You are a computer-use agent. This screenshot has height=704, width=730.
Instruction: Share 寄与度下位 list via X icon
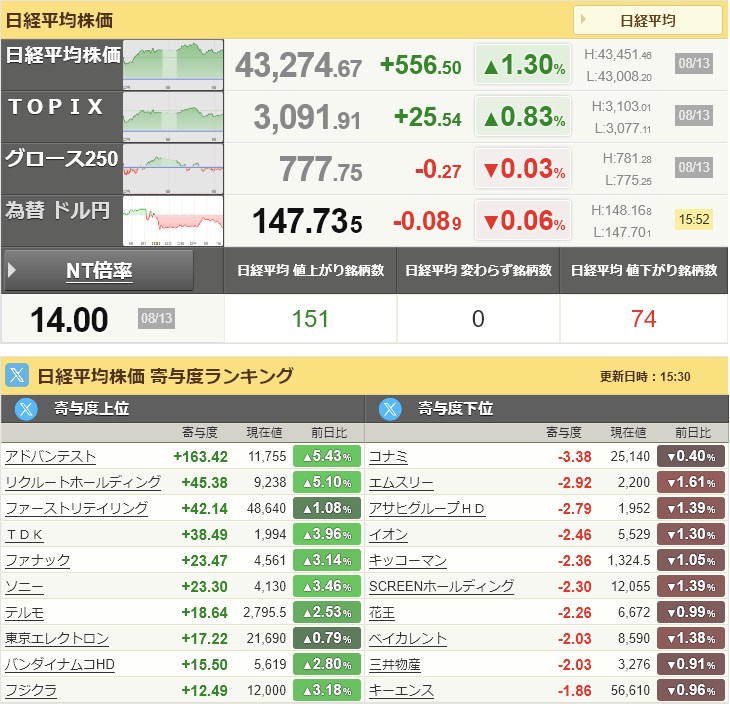[390, 409]
